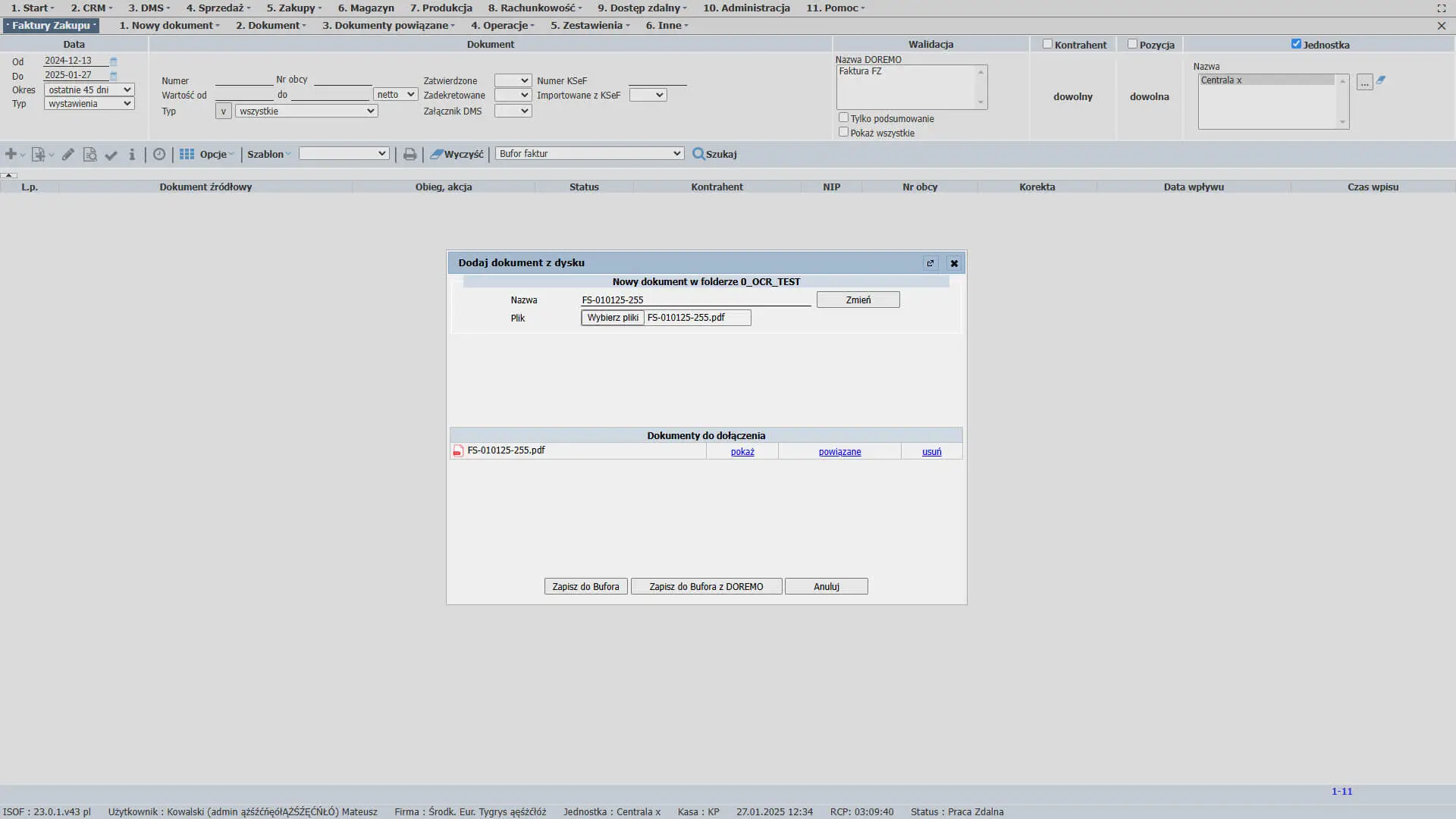Expand the Okres ostatnie 45 dni dropdown
The image size is (1456, 819).
click(x=89, y=89)
